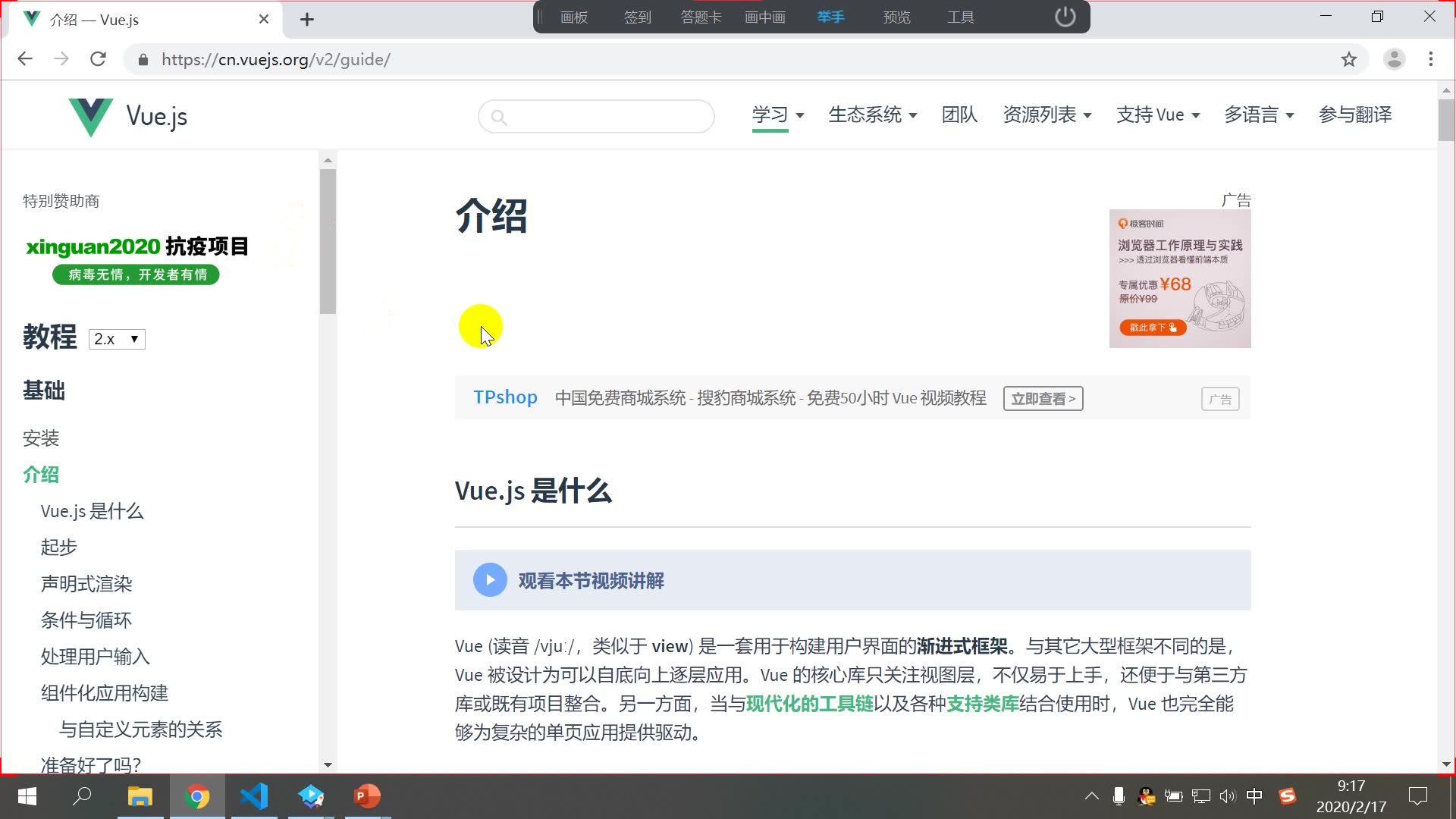
Task: Play the section video explanation
Action: coord(490,580)
